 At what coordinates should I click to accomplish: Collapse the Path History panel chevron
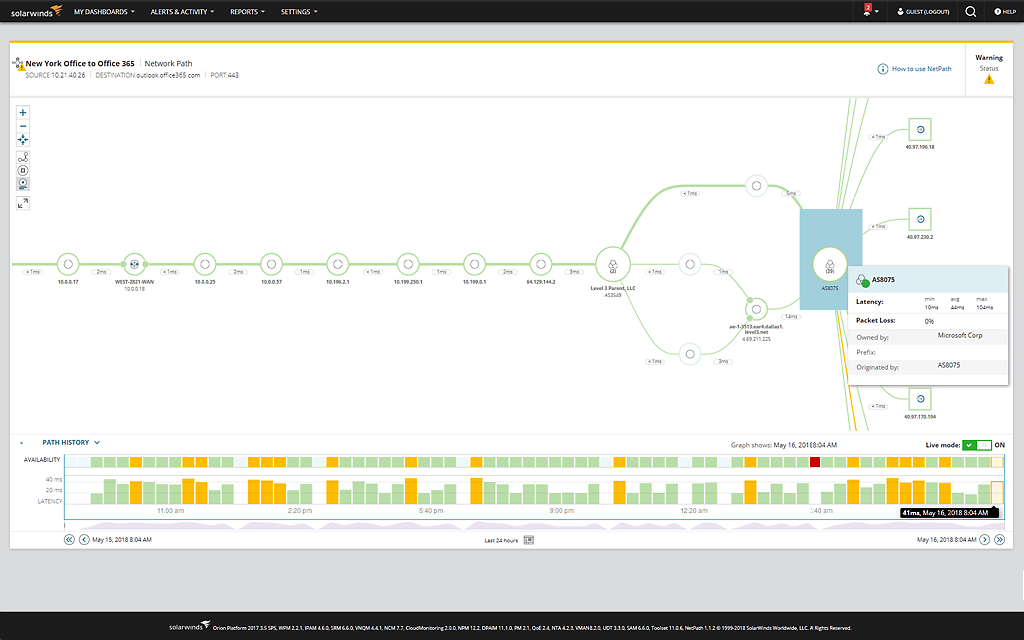(97, 441)
